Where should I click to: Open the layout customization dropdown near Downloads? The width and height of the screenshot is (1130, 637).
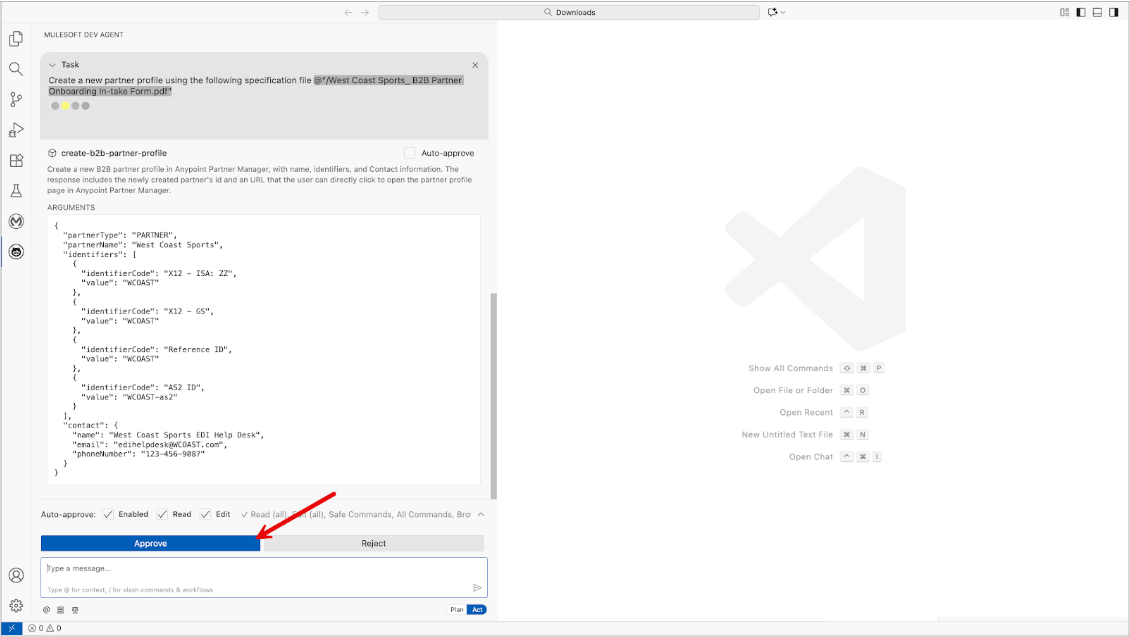click(x=1064, y=12)
